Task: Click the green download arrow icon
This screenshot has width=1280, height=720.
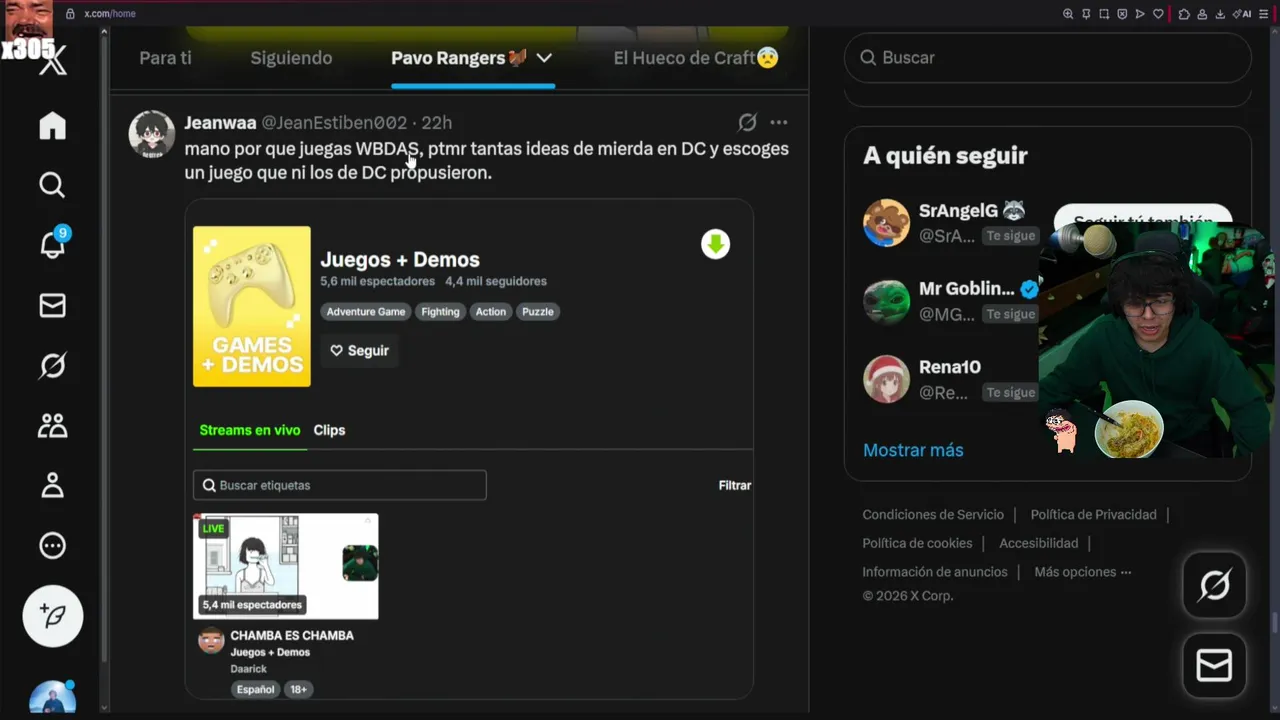Action: (715, 244)
